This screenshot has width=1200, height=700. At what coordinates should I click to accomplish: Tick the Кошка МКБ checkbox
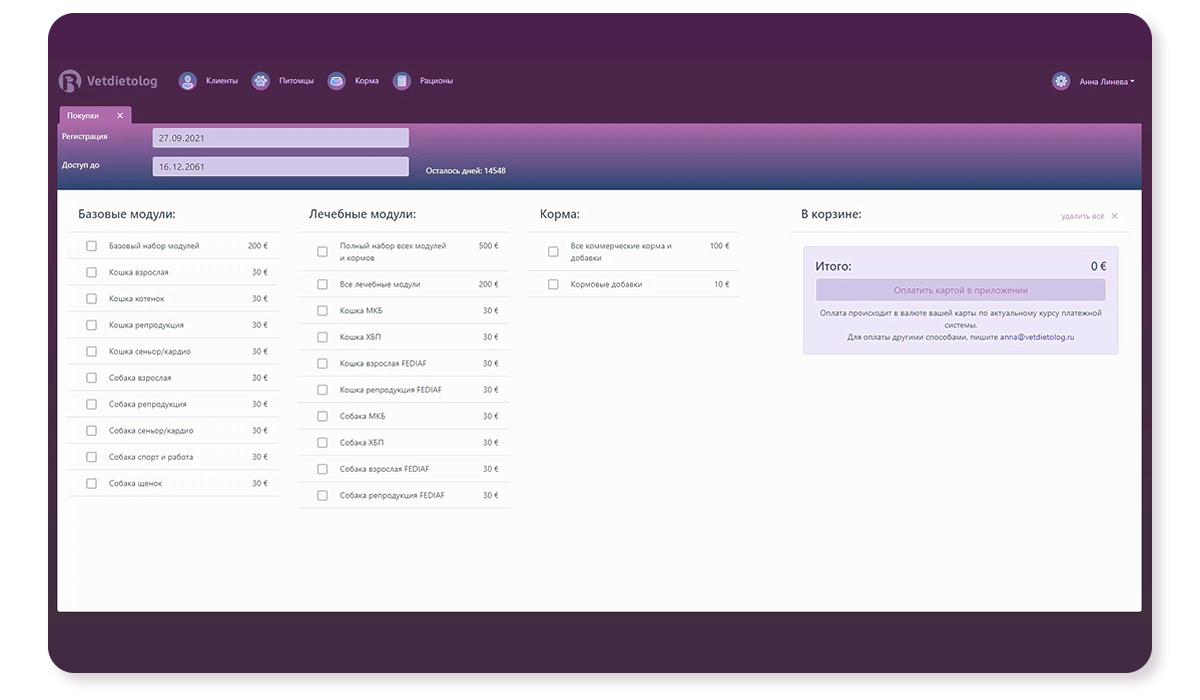click(322, 311)
